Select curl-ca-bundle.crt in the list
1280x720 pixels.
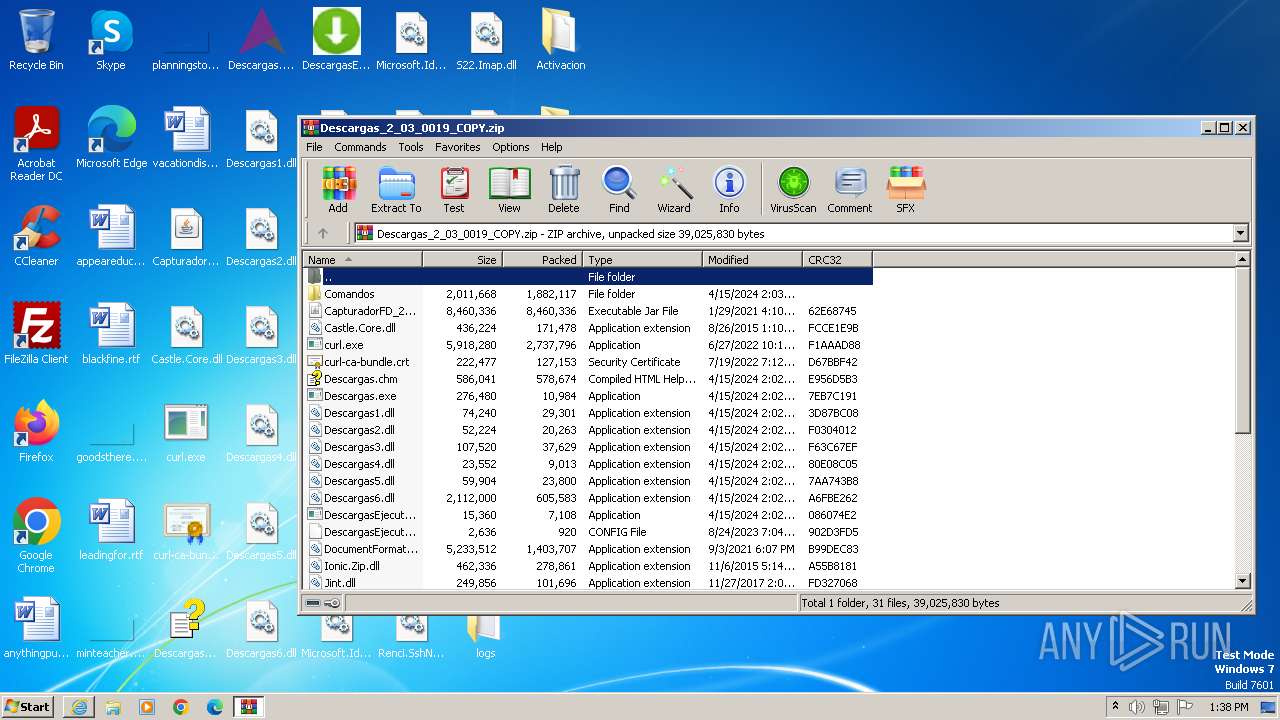588,362
